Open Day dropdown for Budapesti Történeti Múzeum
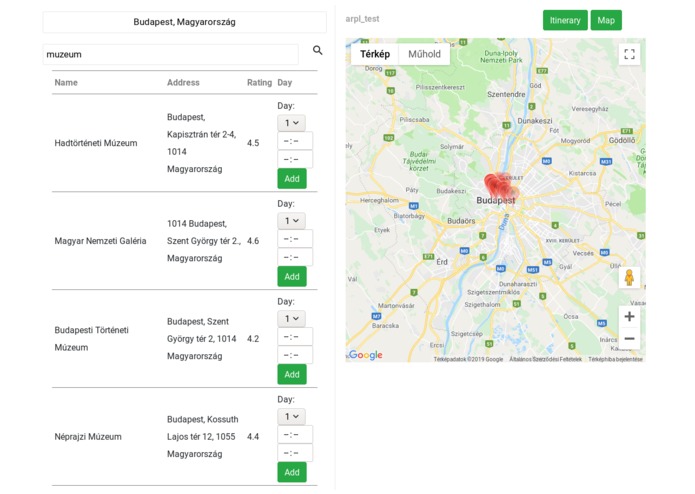The width and height of the screenshot is (695, 494). (x=291, y=319)
